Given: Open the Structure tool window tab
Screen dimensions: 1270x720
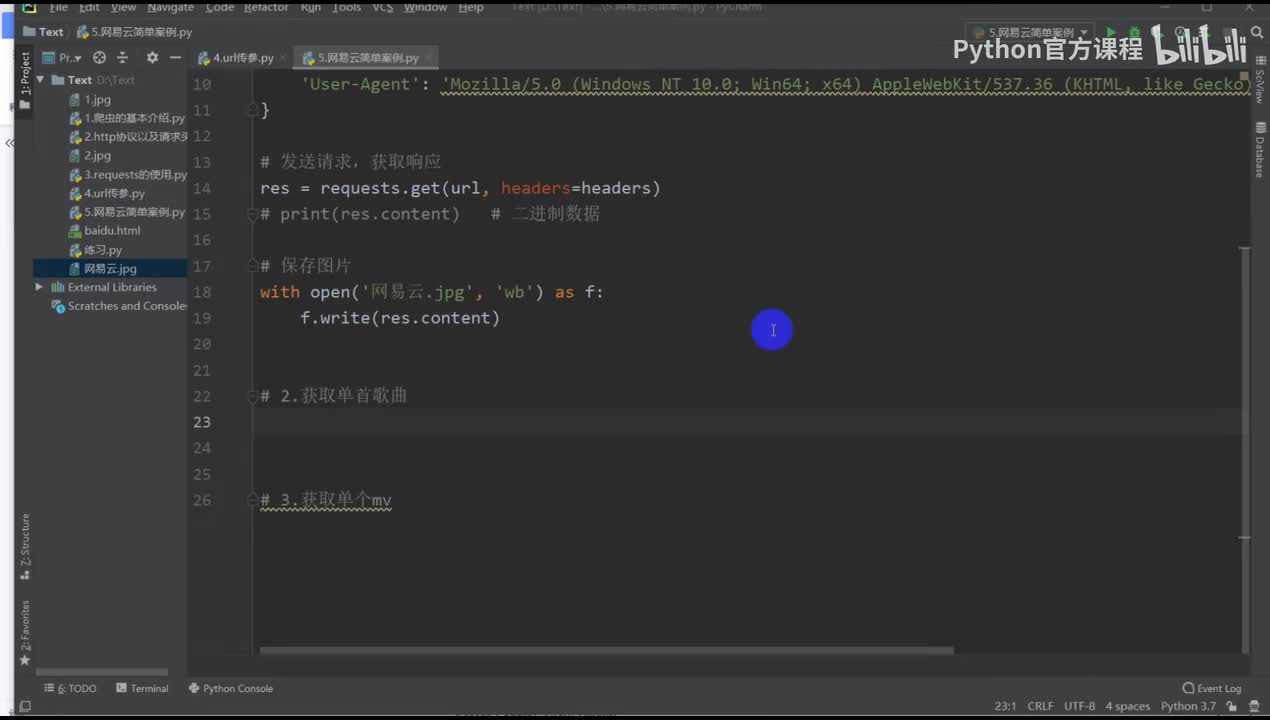Looking at the screenshot, I should (x=26, y=547).
